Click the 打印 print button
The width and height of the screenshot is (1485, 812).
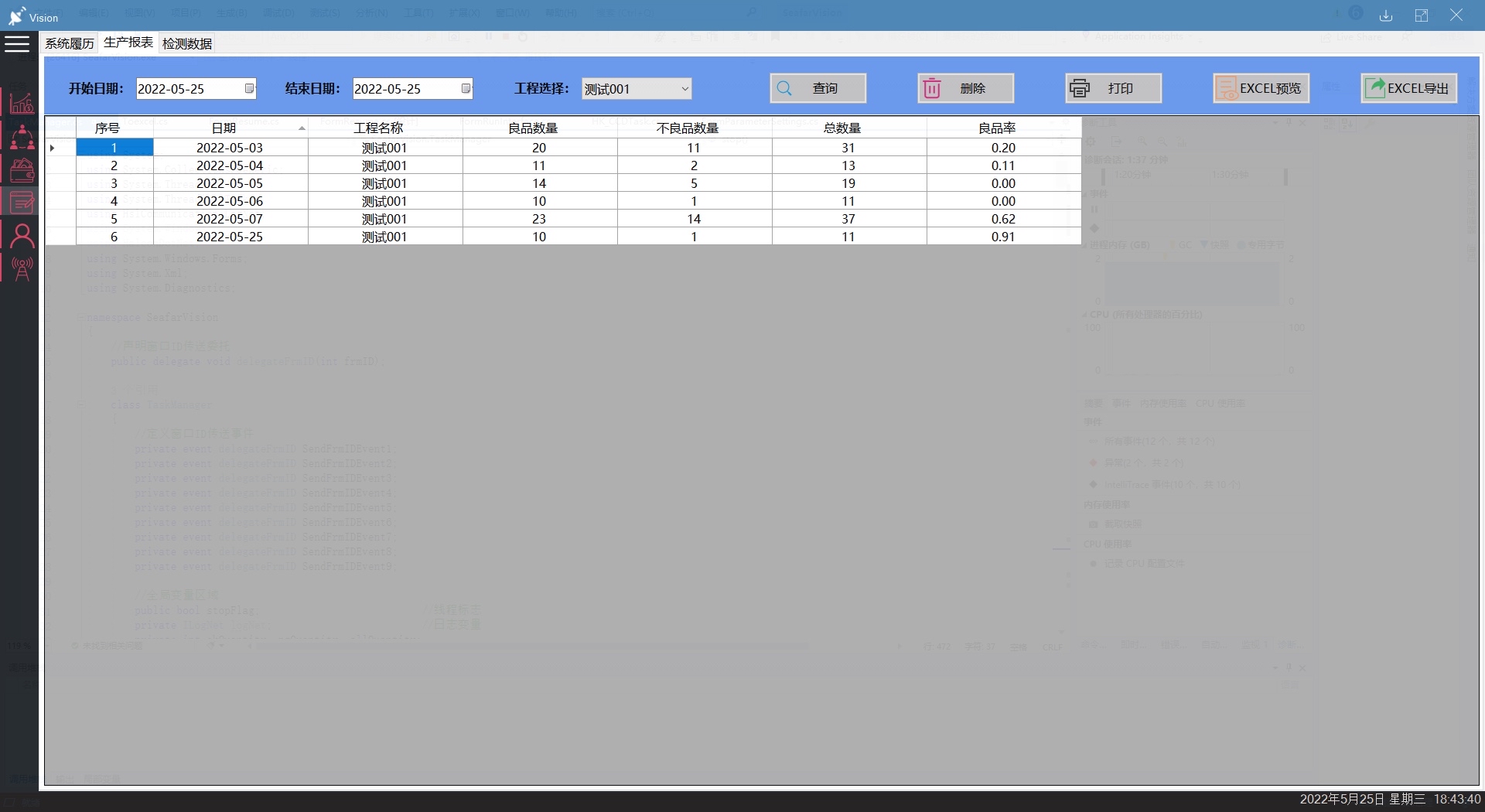click(x=1113, y=88)
